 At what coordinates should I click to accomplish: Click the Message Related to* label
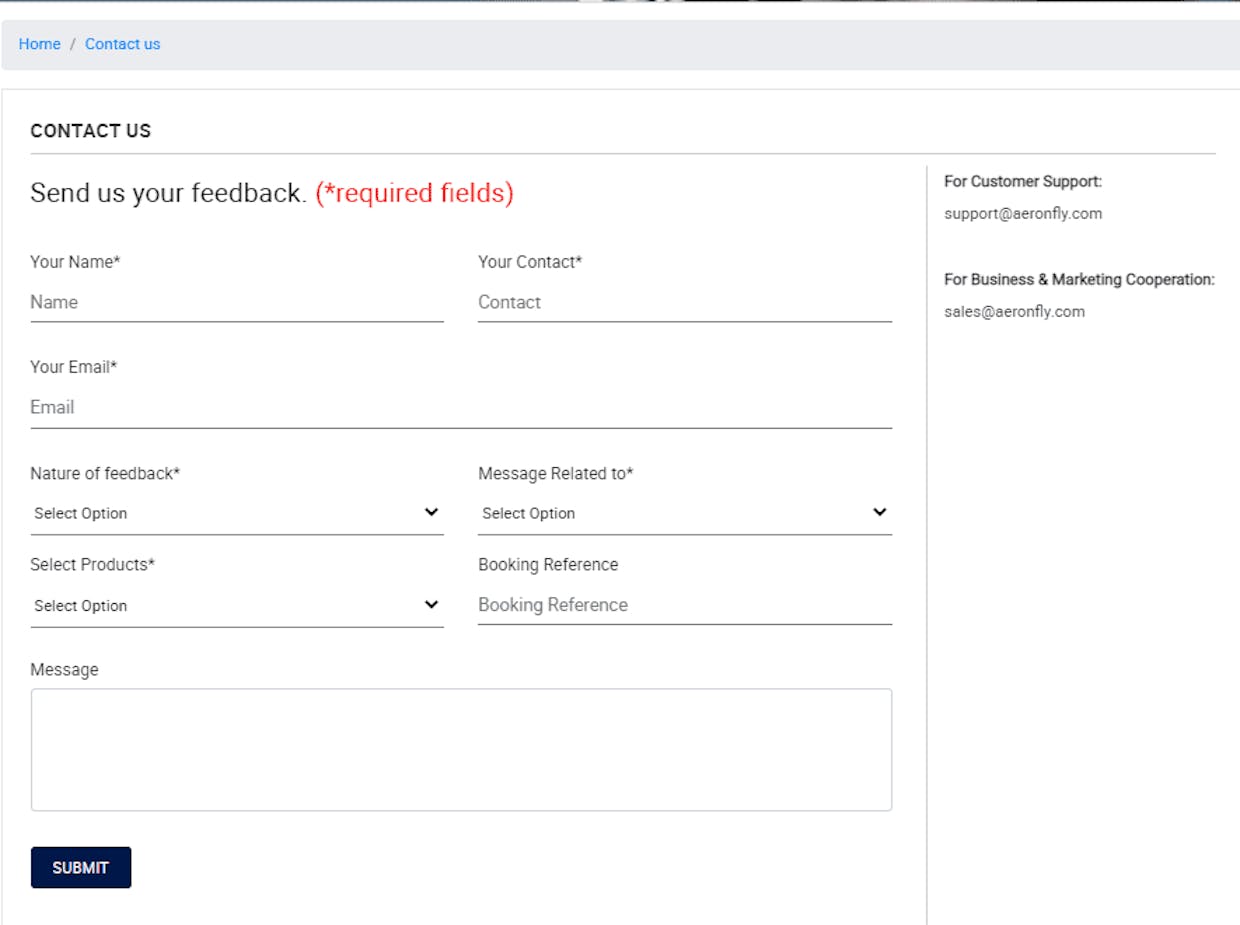pos(556,474)
